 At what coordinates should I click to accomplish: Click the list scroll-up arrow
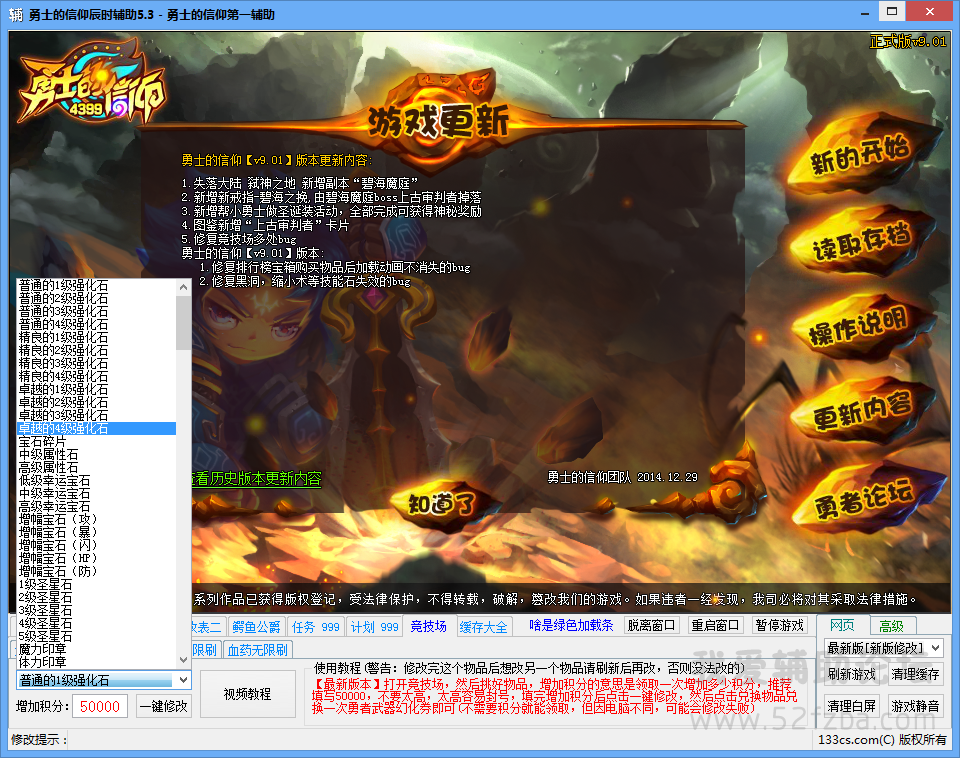pos(184,287)
